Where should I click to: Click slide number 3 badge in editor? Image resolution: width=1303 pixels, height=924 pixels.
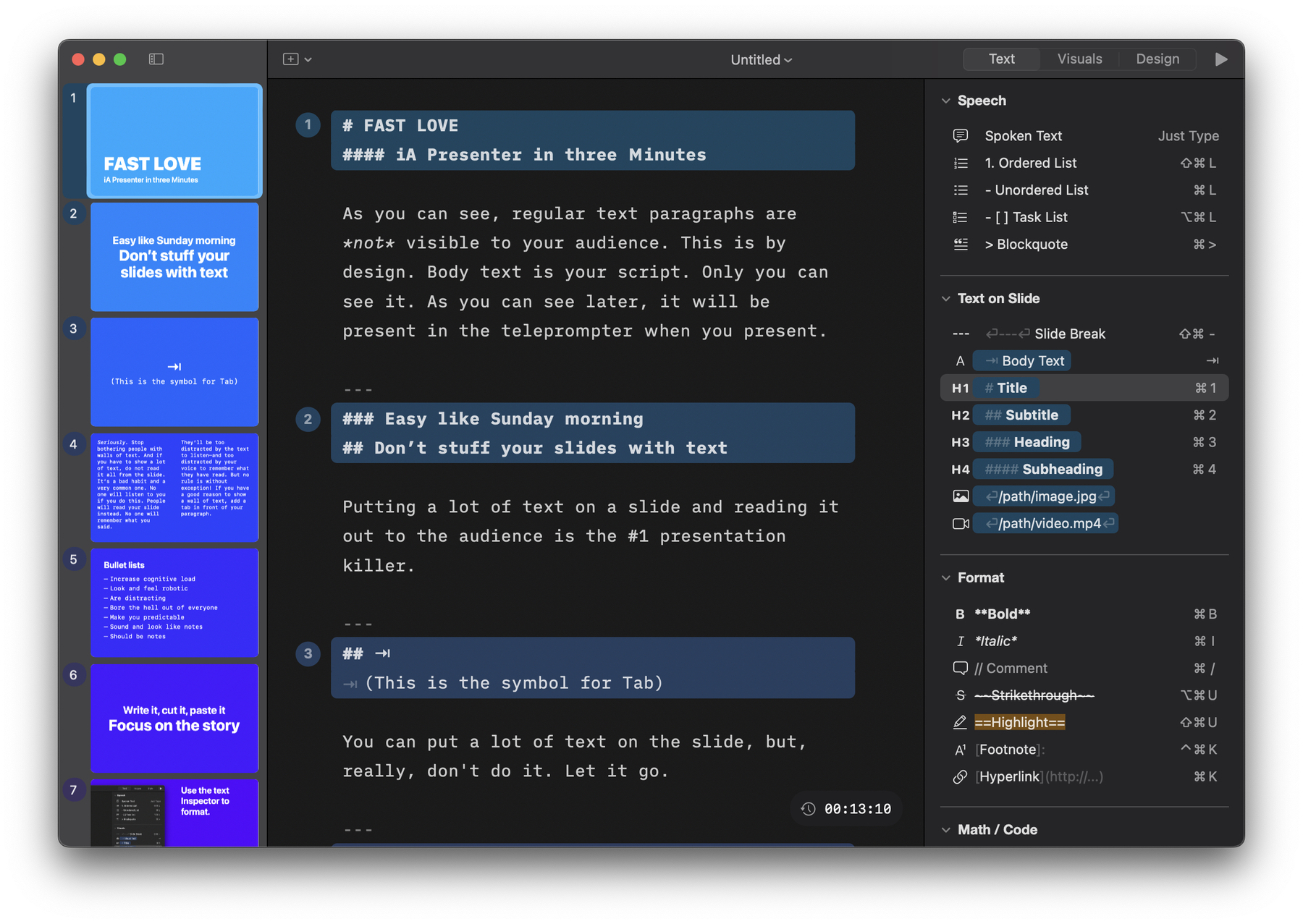308,654
